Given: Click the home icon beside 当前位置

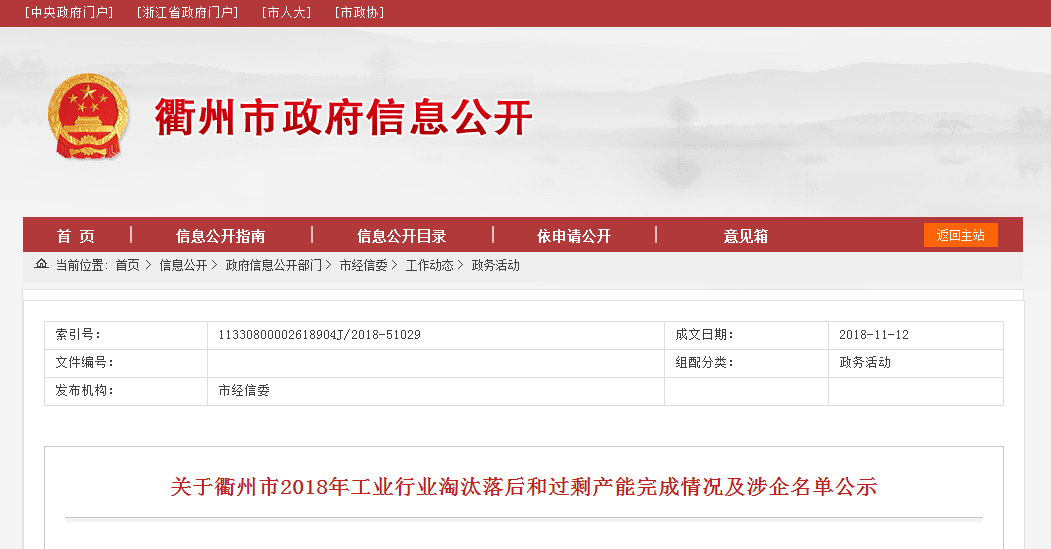Looking at the screenshot, I should coord(41,265).
